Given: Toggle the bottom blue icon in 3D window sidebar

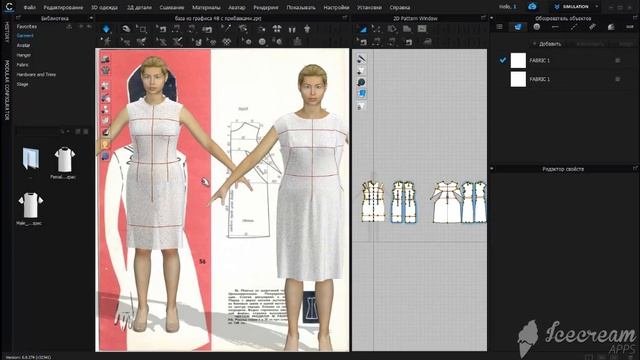Looking at the screenshot, I should (105, 156).
